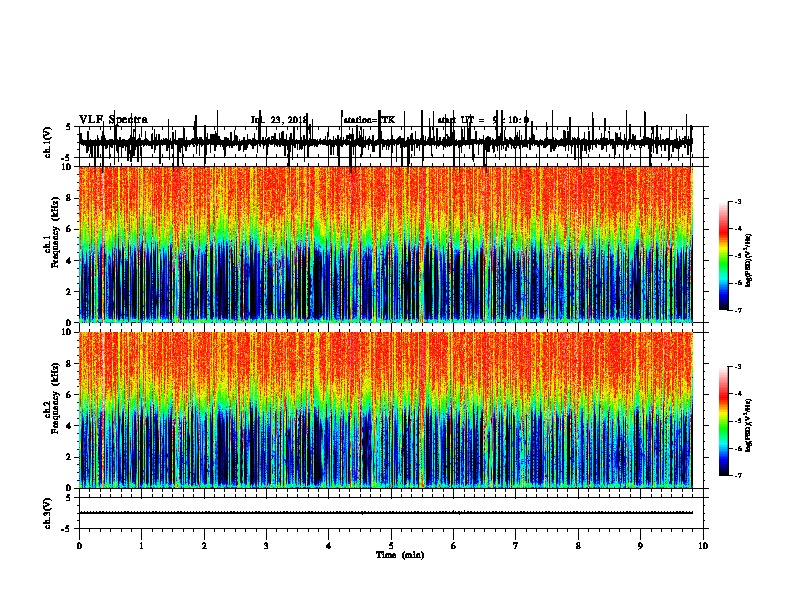Click the "-5" volt tick of ch.3(V) panel

point(68,529)
